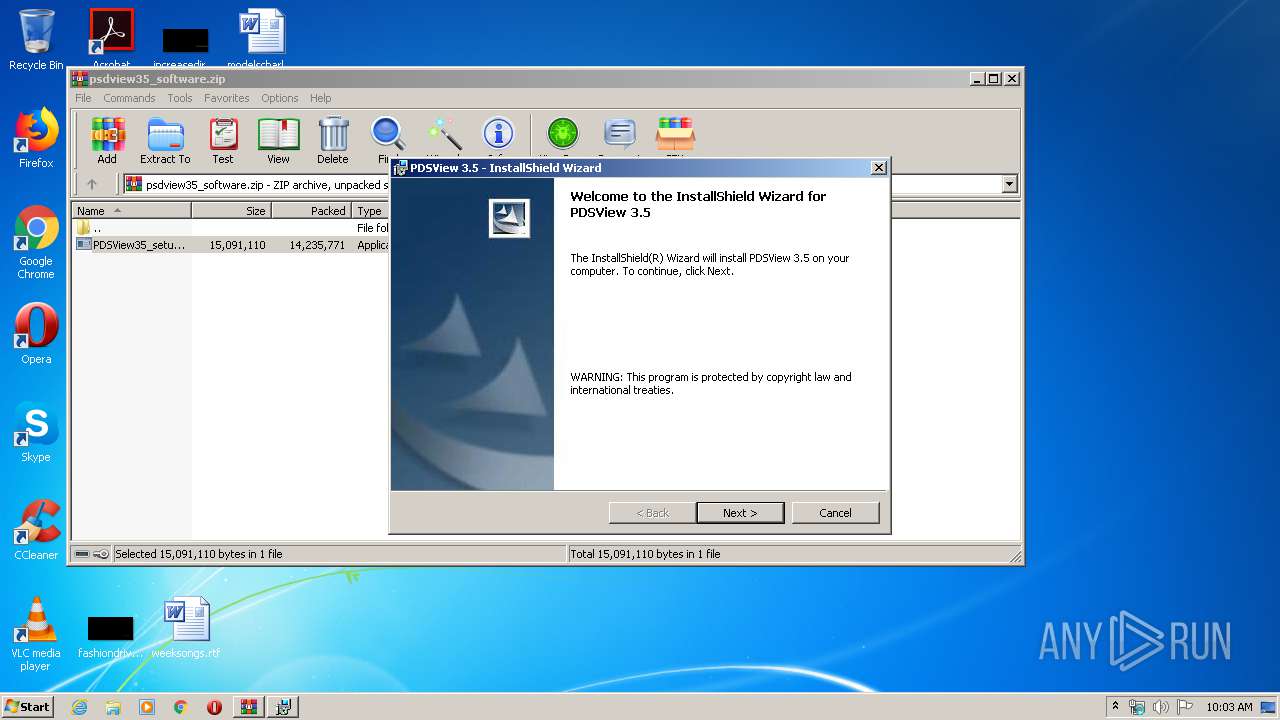Open Acrobat desktop shortcut
Screen dimensions: 1280x720
(x=111, y=40)
